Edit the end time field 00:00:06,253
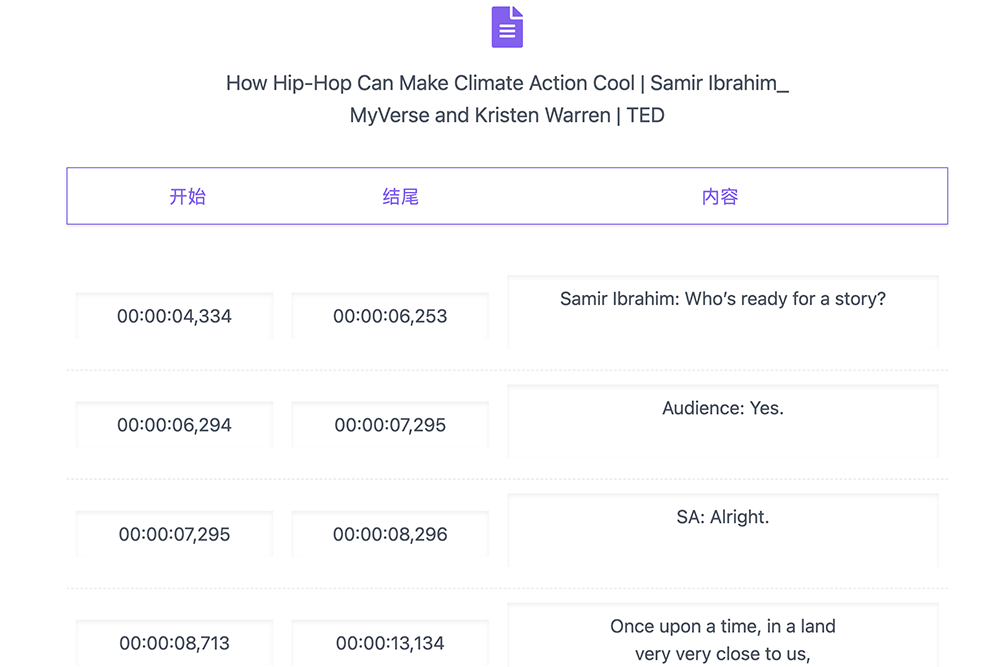The image size is (1000, 667). (x=390, y=317)
